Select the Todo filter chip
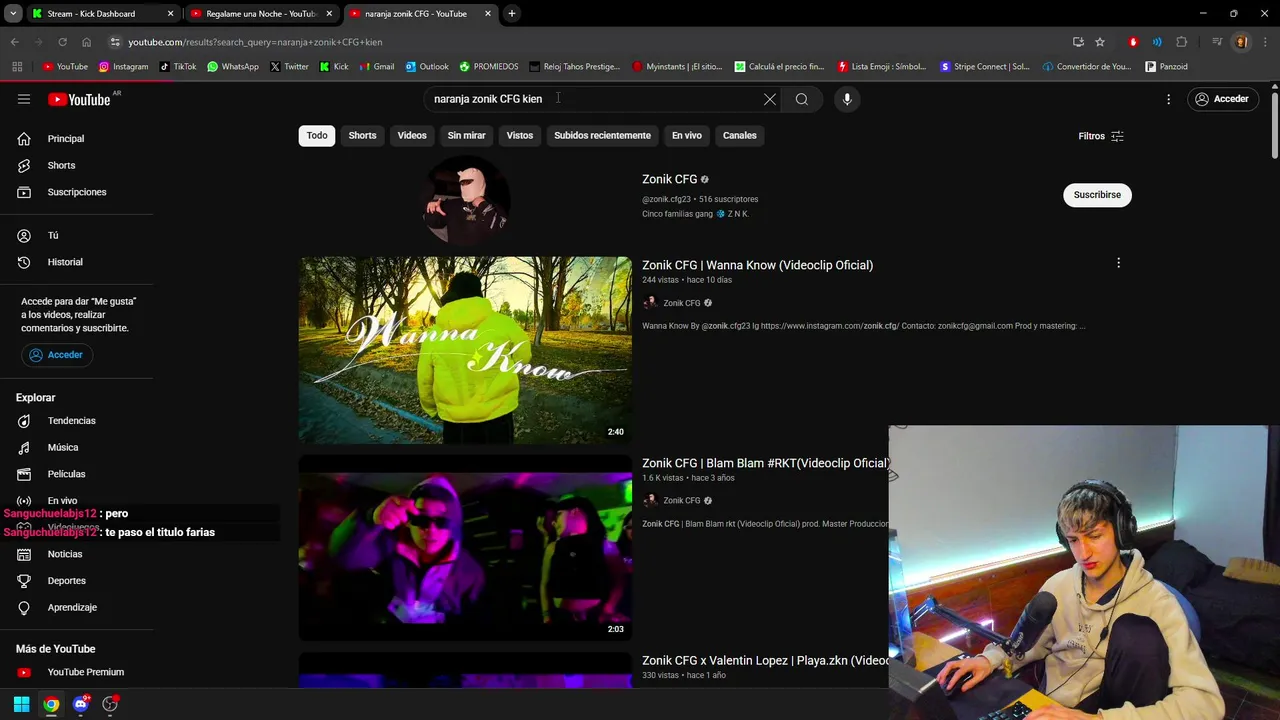The image size is (1280, 720). pyautogui.click(x=317, y=136)
